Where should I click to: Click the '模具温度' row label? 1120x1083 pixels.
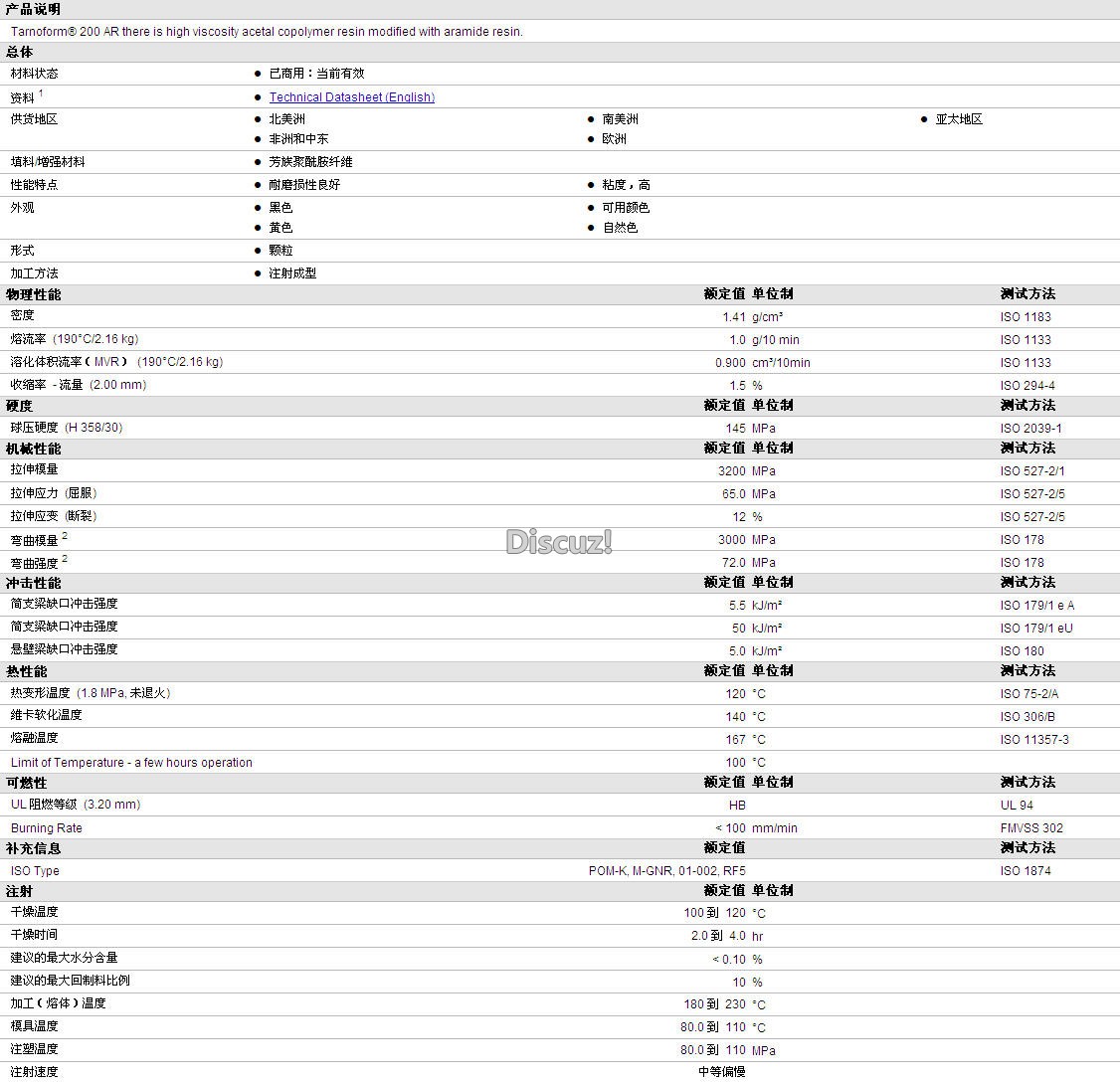[34, 1026]
